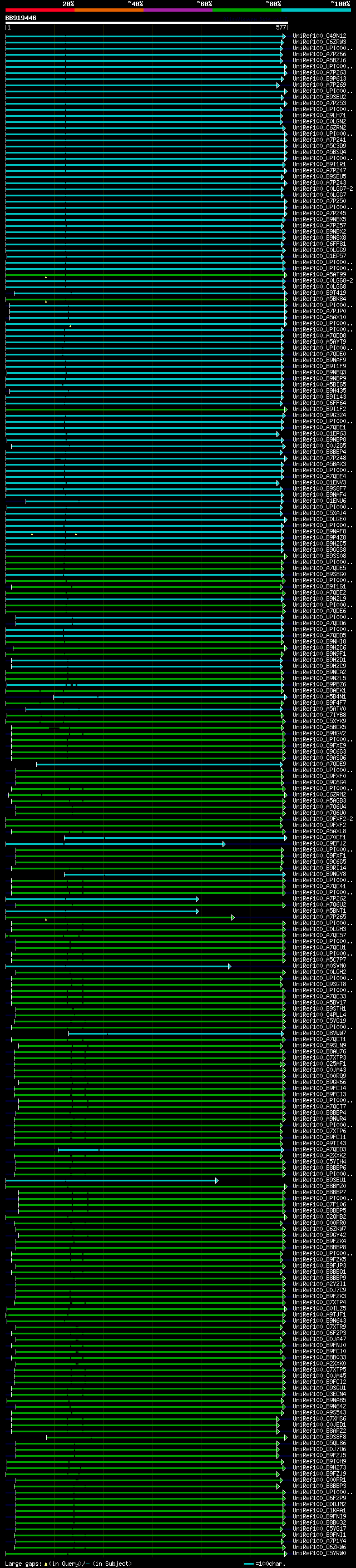Open hit UniRef100_C9EFJ2
Image resolution: width=356 pixels, height=1568 pixels.
(319, 844)
